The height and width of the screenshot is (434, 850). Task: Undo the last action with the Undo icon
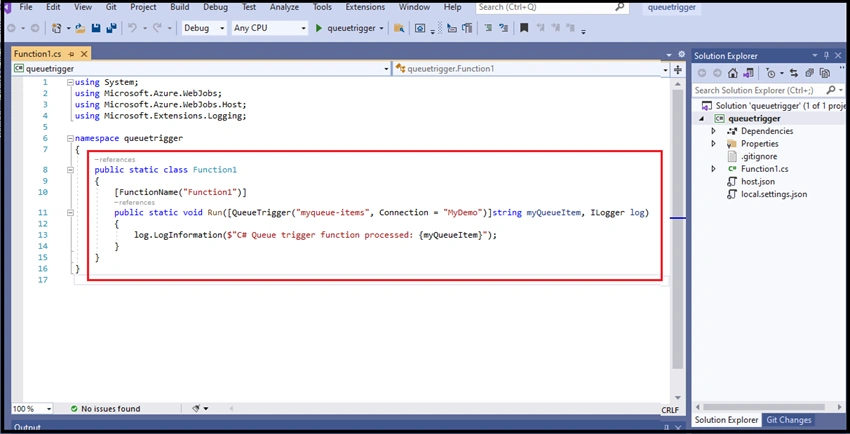coord(132,28)
